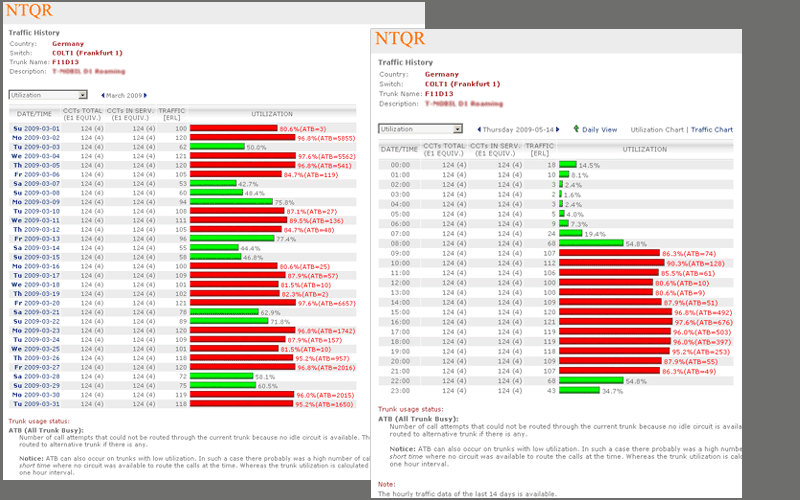Open the Daily View link
This screenshot has width=800, height=500.
tap(600, 130)
